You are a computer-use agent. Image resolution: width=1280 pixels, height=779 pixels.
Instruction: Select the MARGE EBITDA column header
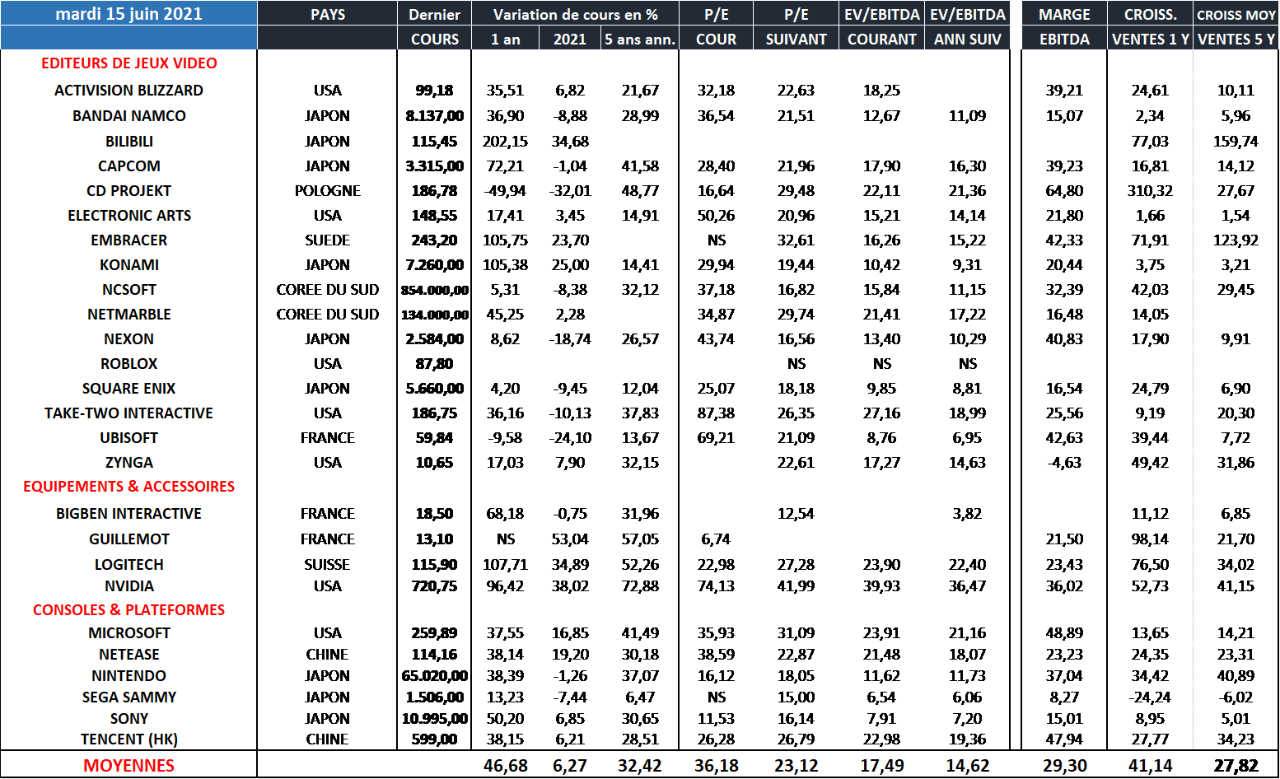(1065, 27)
